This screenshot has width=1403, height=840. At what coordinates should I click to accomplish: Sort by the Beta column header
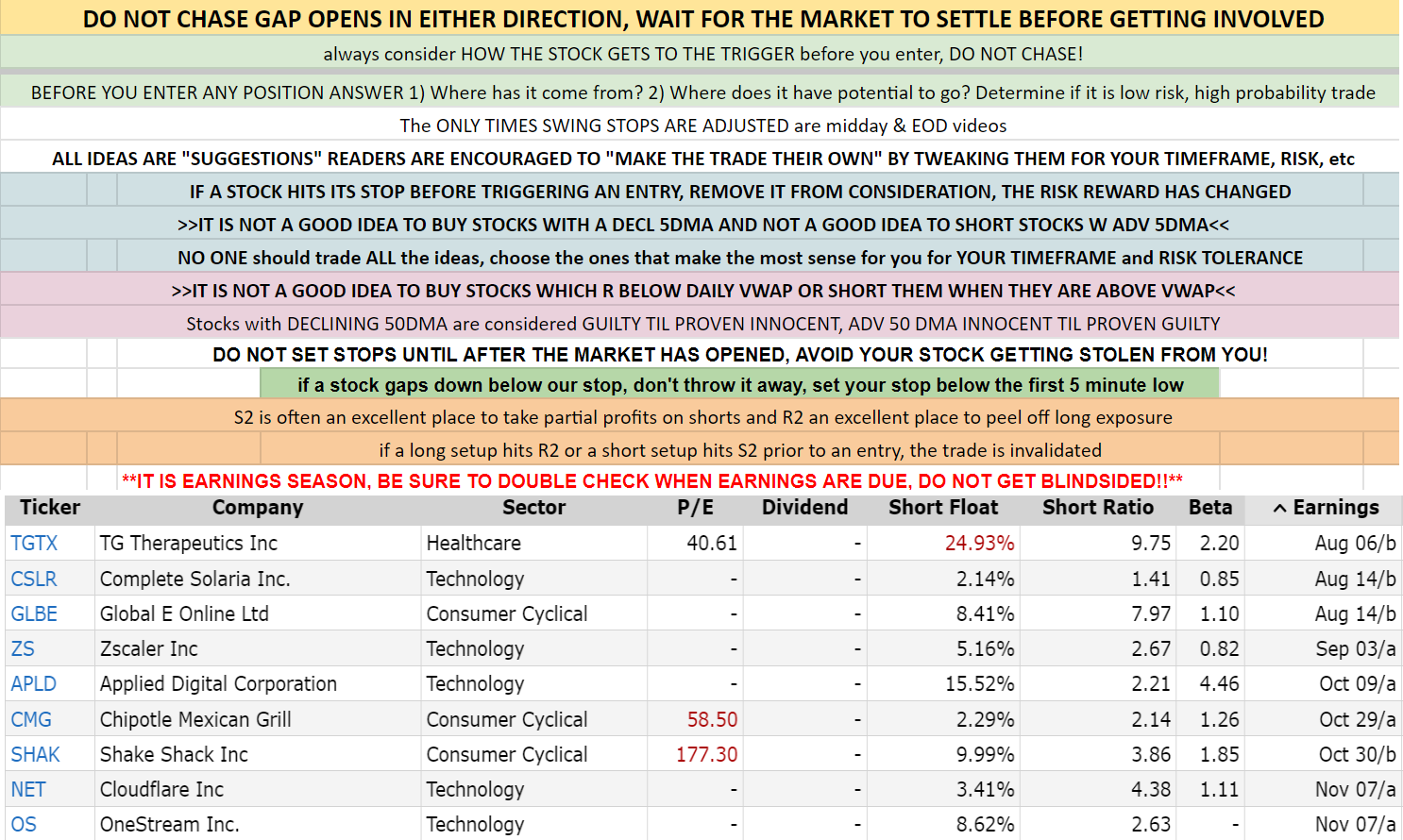tap(1209, 508)
